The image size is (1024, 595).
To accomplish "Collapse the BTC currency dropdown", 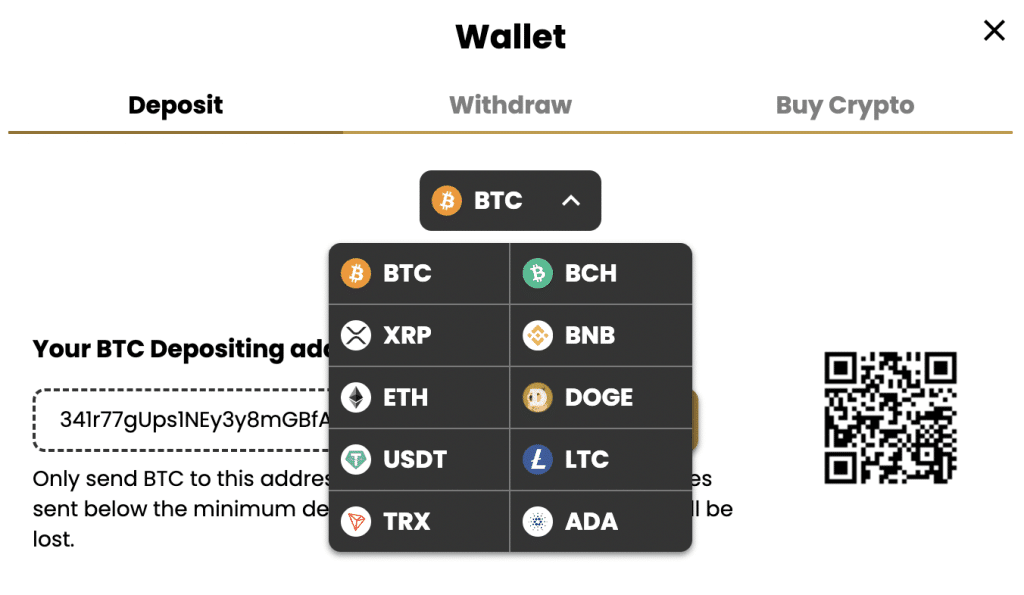I will 510,201.
